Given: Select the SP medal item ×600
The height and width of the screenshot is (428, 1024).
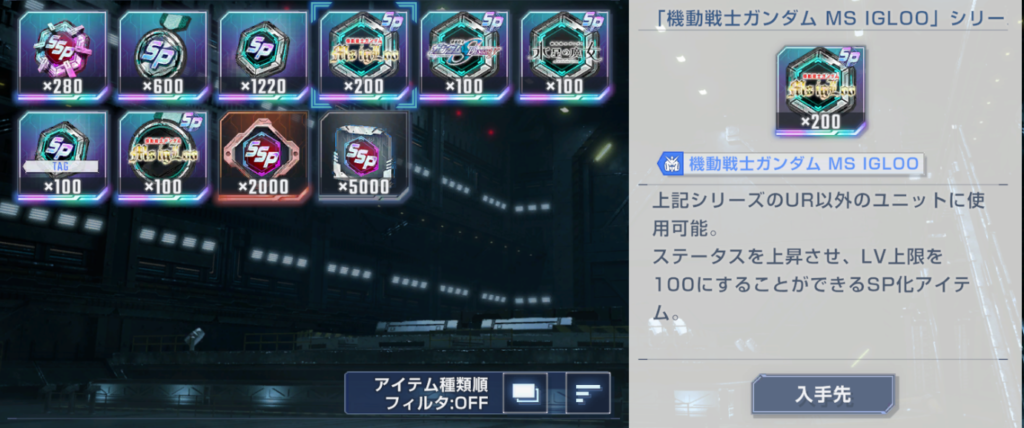Looking at the screenshot, I should tap(163, 56).
